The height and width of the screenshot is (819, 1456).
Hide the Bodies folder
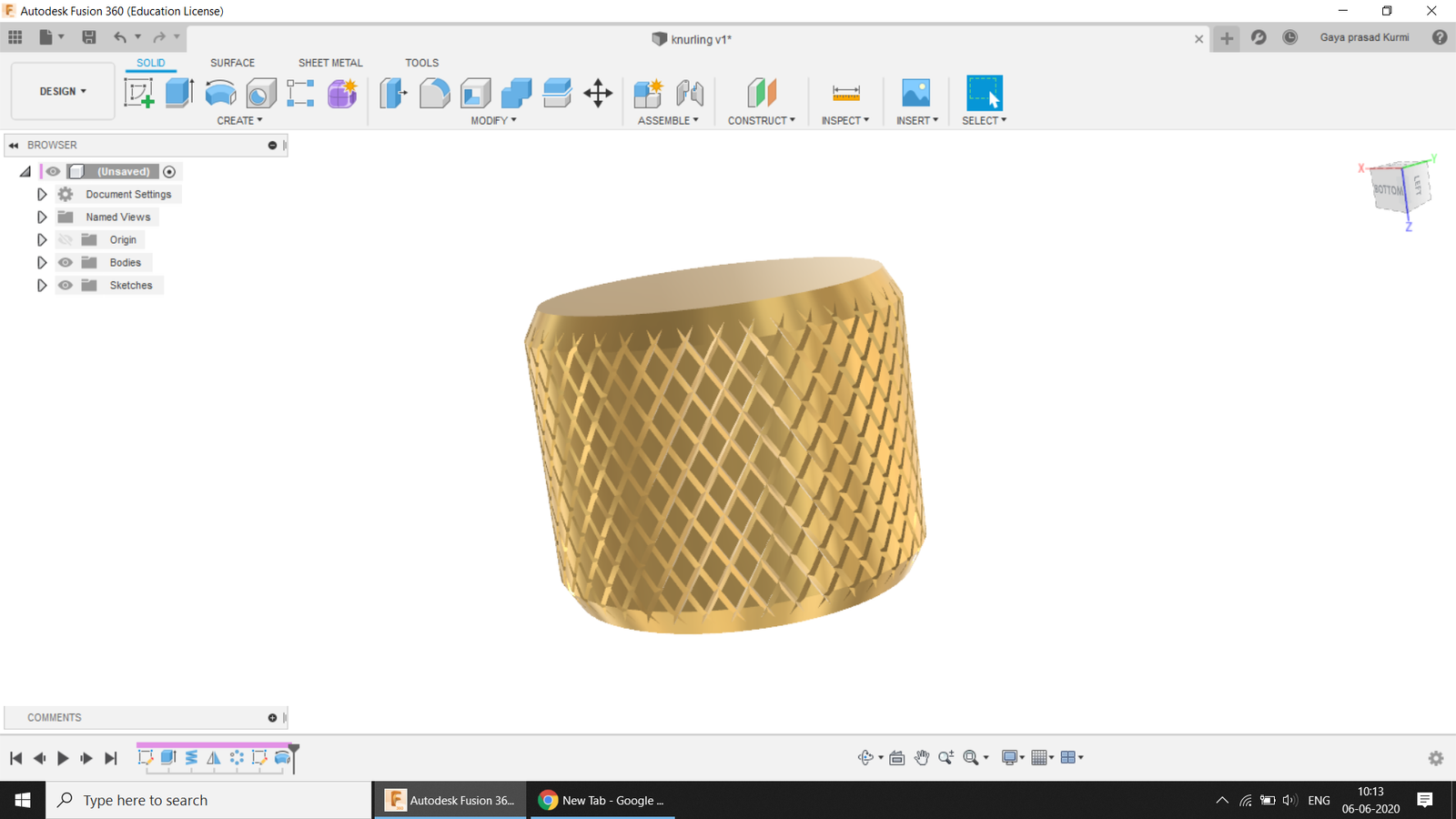coord(65,262)
